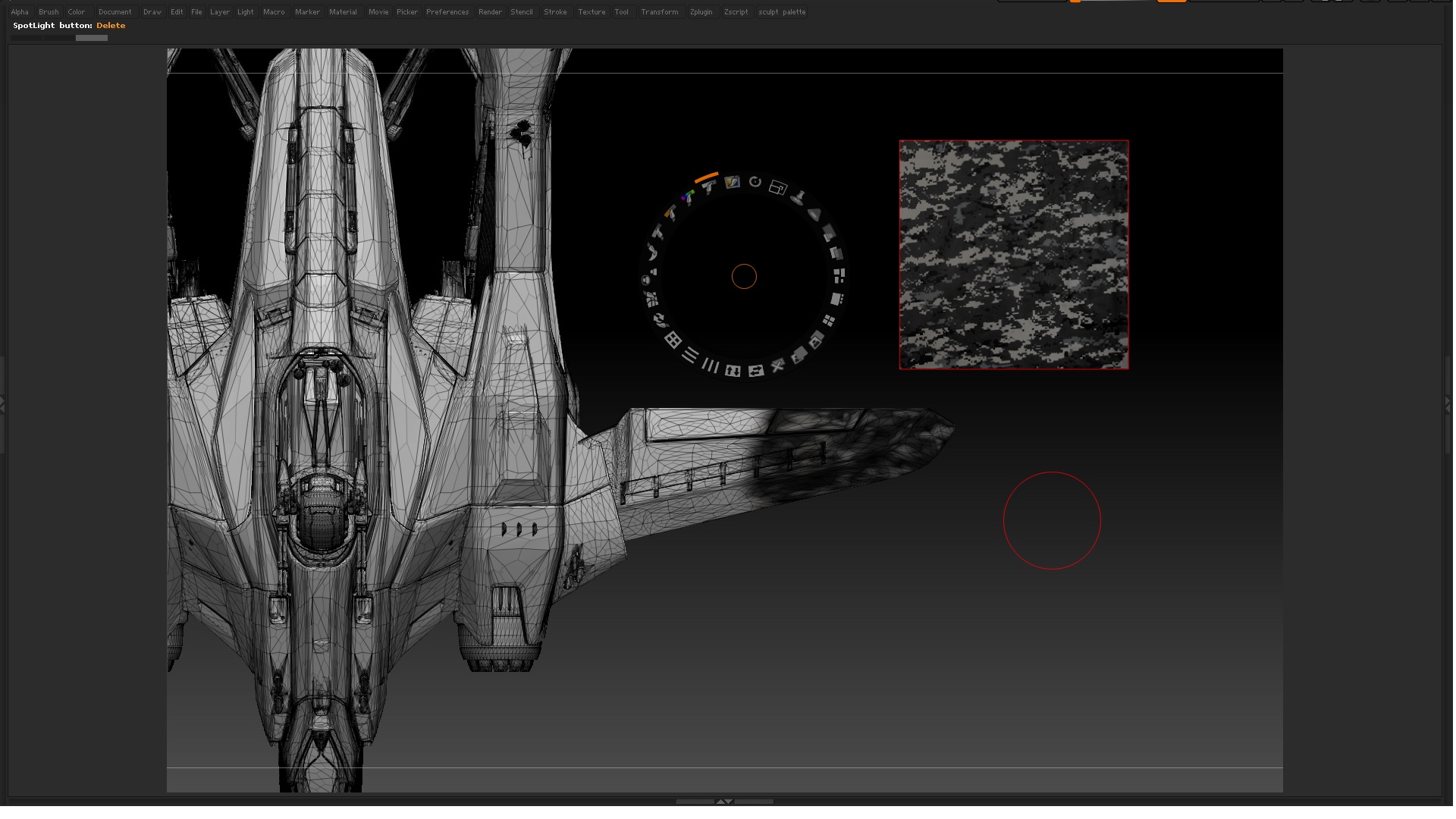Screen dimensions: 1456x819
Task: Open the Movie menu
Action: (378, 12)
